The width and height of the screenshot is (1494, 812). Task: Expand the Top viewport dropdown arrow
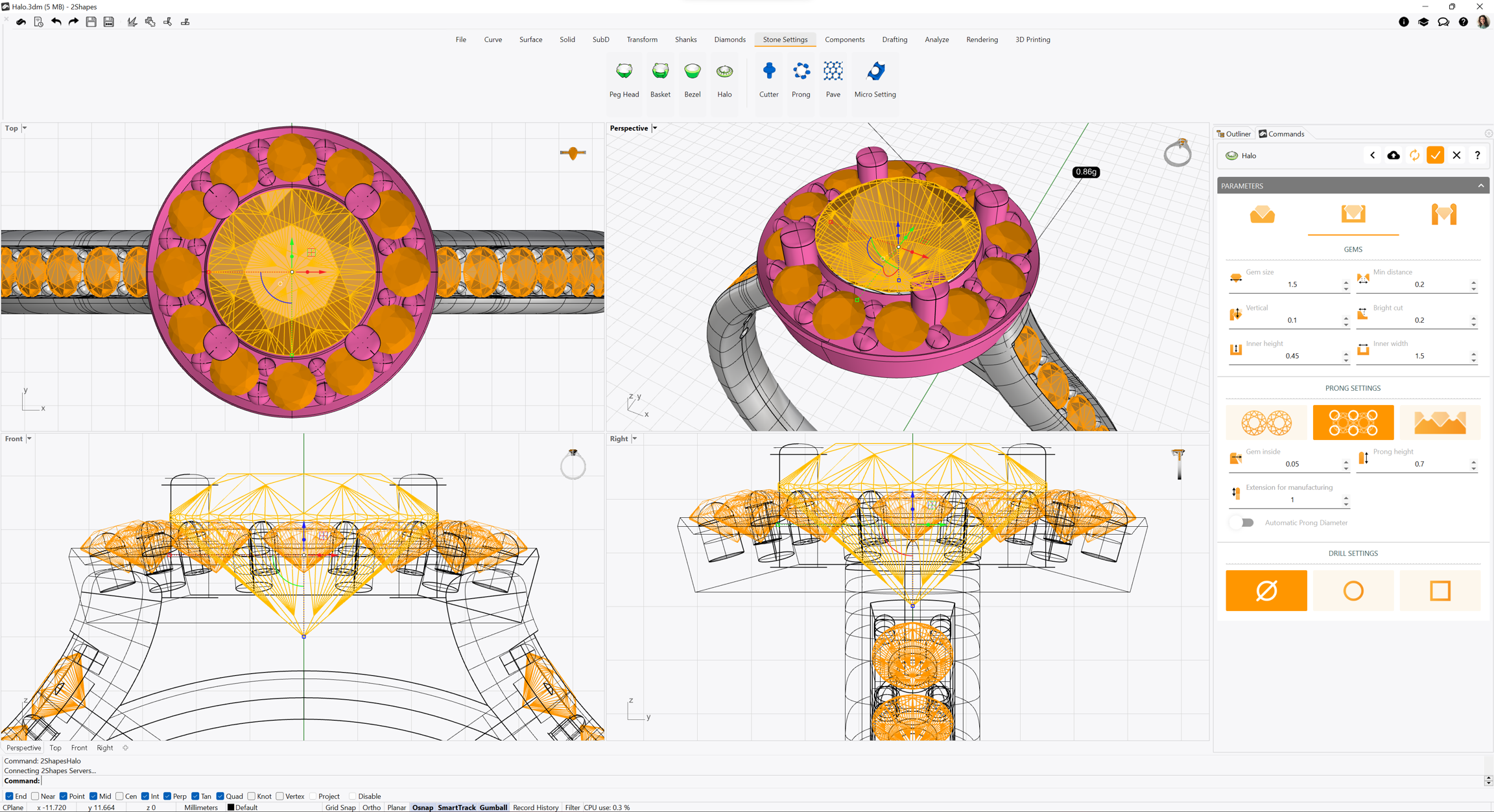click(25, 128)
